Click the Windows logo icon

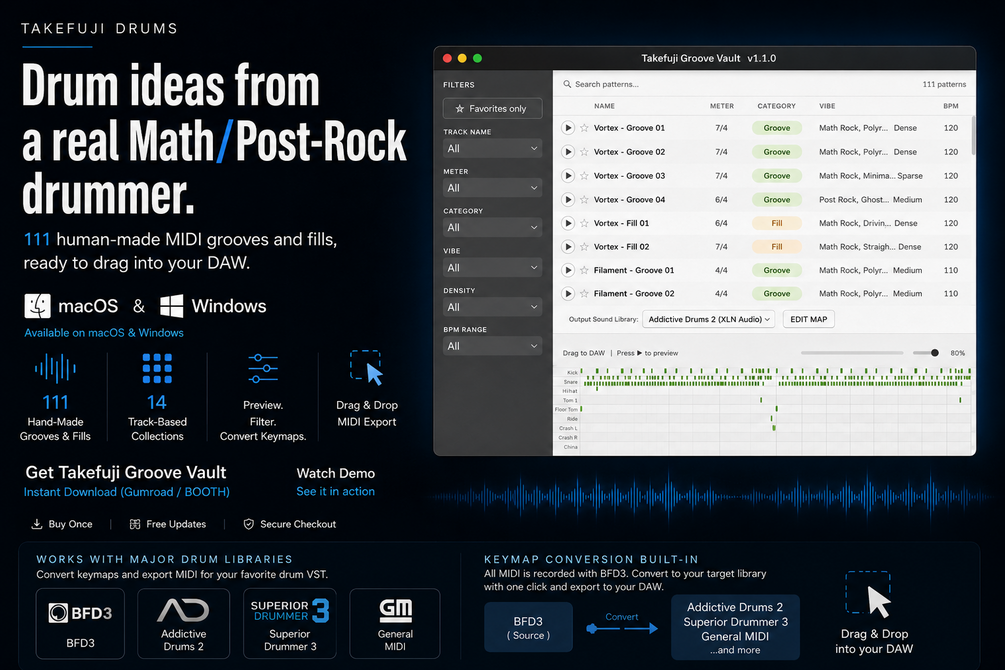(x=171, y=306)
